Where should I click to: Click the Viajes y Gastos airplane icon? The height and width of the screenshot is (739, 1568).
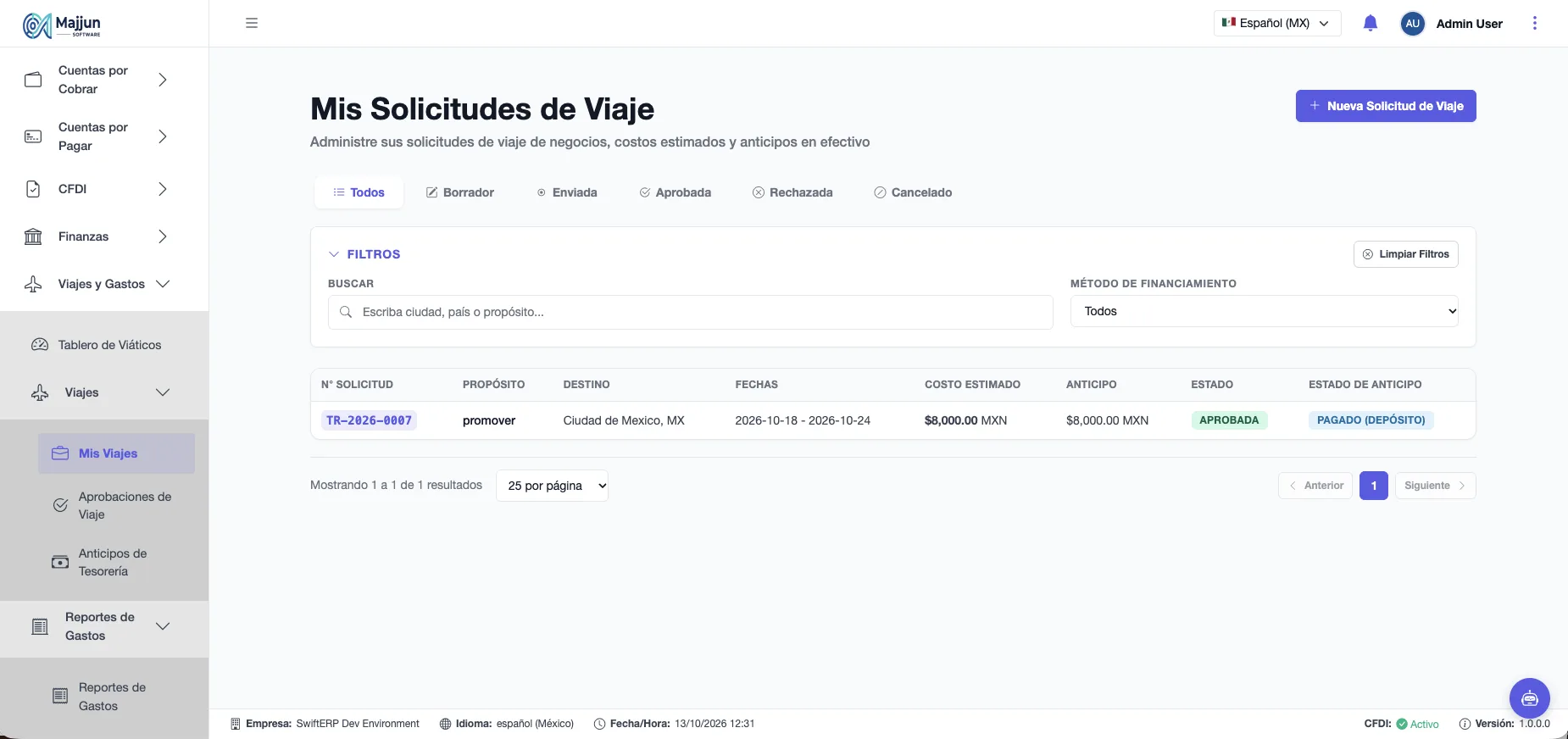click(33, 284)
